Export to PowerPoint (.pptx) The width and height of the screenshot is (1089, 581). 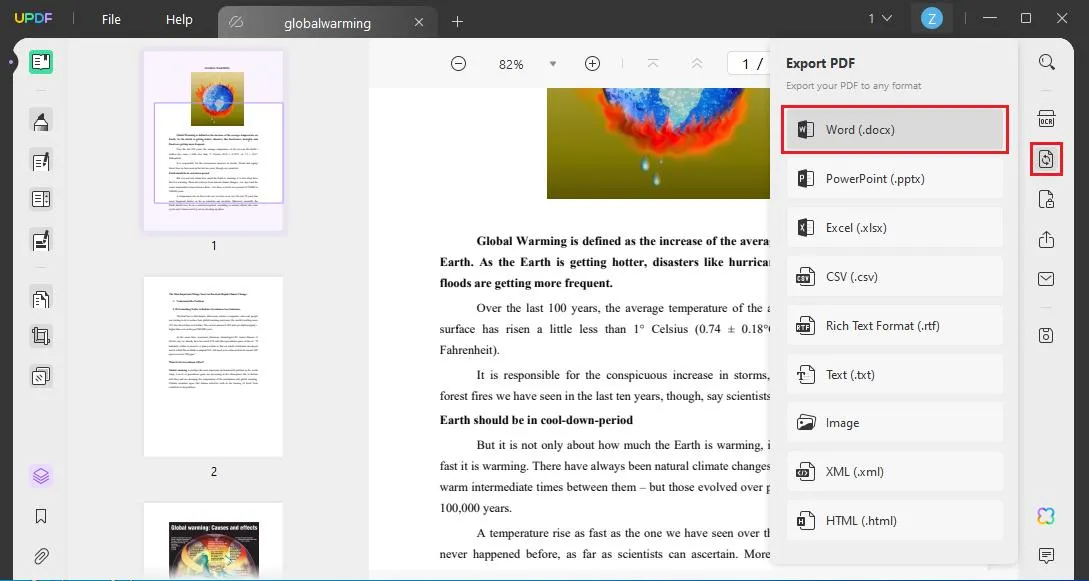pos(895,178)
